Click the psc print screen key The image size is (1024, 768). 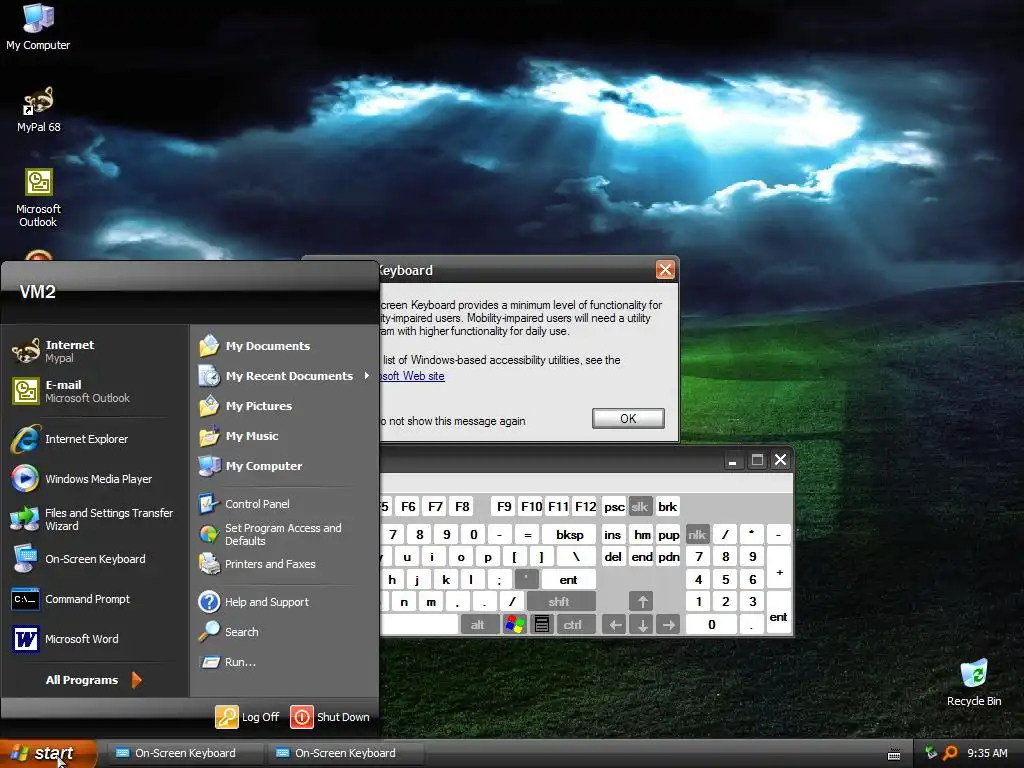pos(614,507)
